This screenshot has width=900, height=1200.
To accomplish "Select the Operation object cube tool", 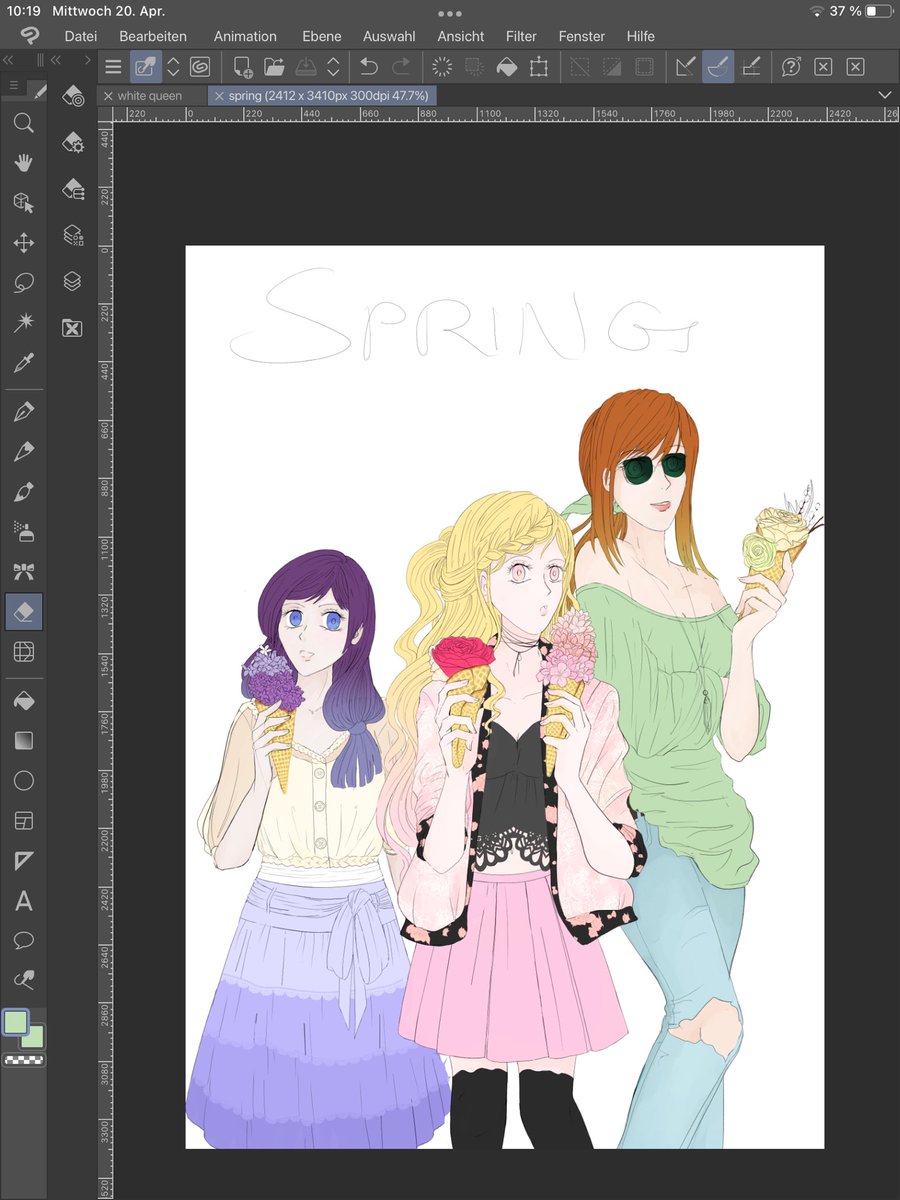I will pyautogui.click(x=24, y=203).
